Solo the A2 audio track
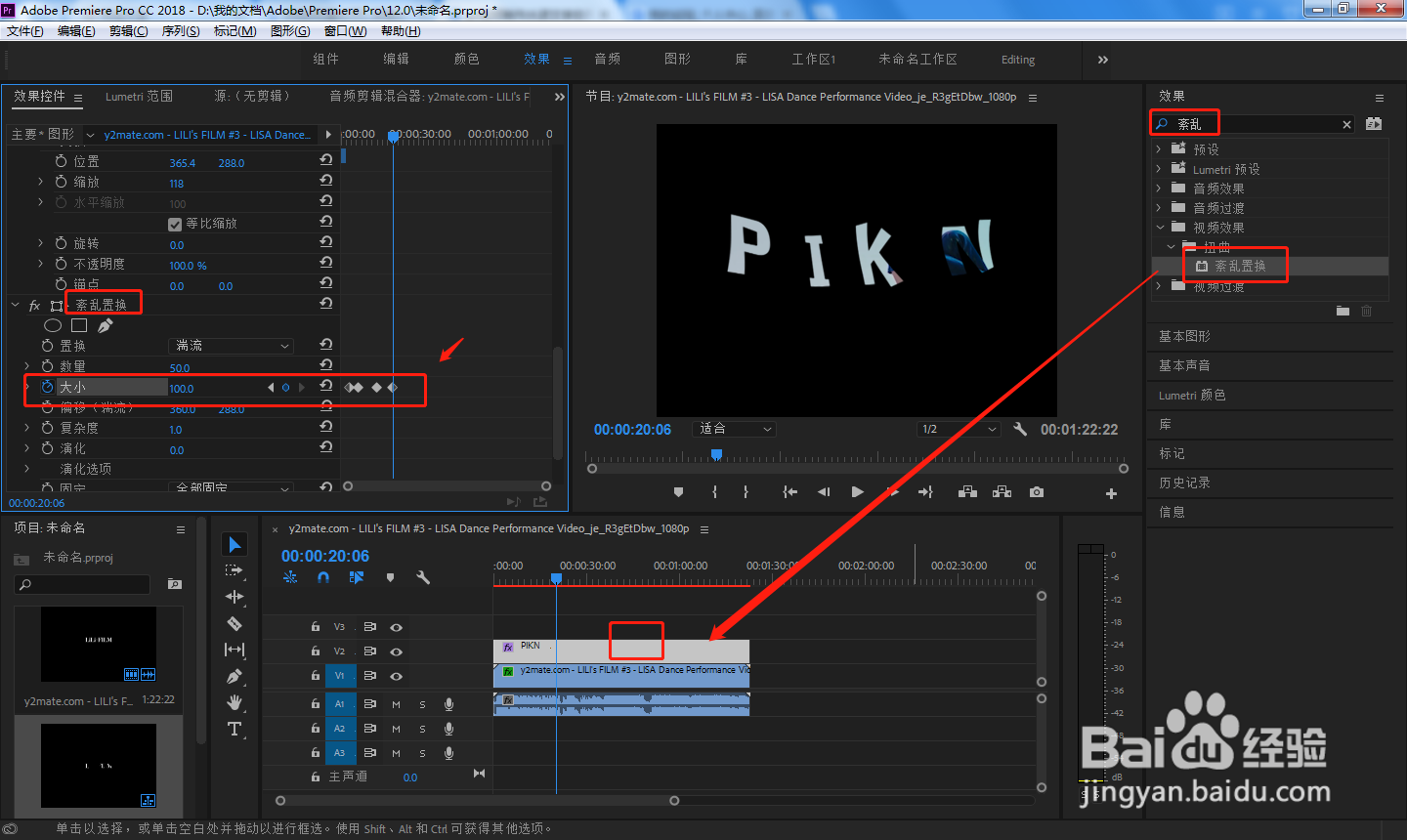Screen dimensions: 1407x840 [x=422, y=729]
